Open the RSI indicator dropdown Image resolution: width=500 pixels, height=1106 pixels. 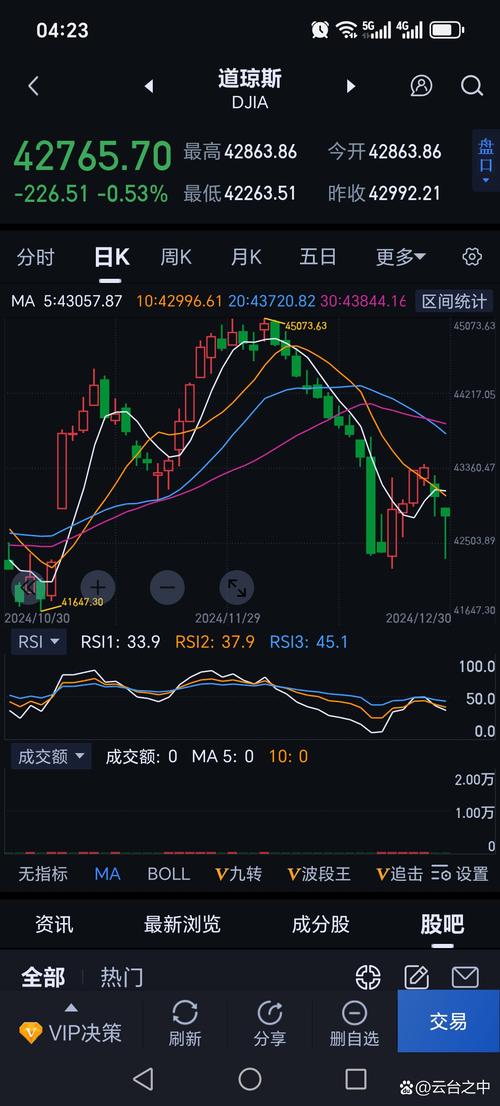tap(39, 642)
